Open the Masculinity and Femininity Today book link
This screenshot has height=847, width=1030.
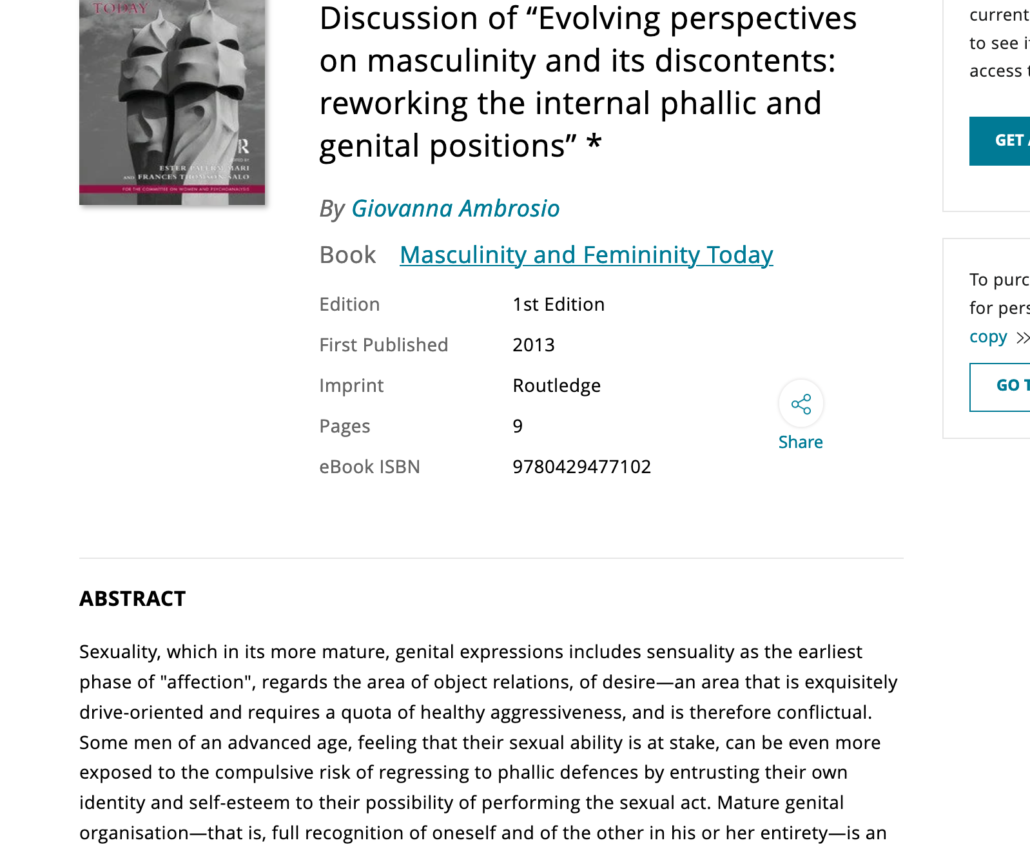586,255
